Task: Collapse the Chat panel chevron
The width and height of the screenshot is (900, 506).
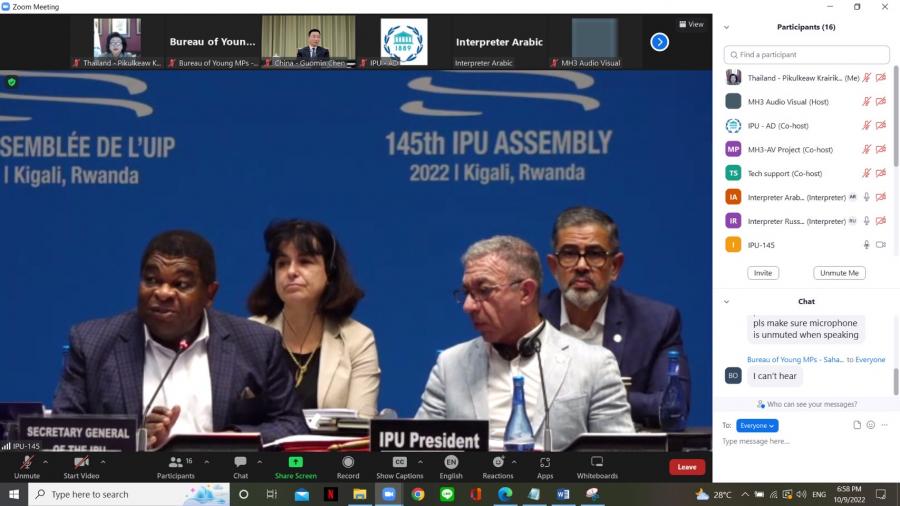Action: point(727,301)
